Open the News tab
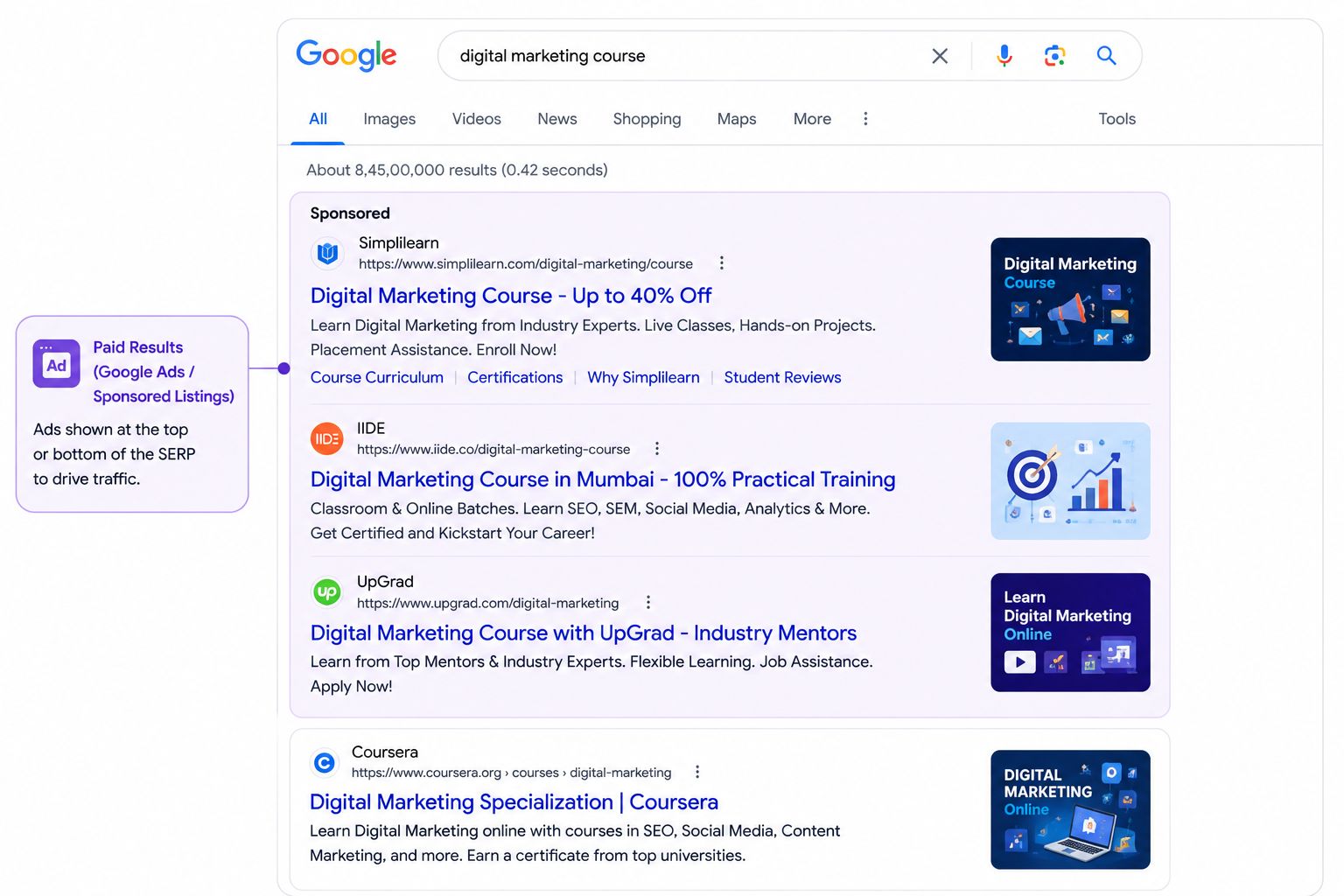The width and height of the screenshot is (1344, 896). pyautogui.click(x=557, y=119)
